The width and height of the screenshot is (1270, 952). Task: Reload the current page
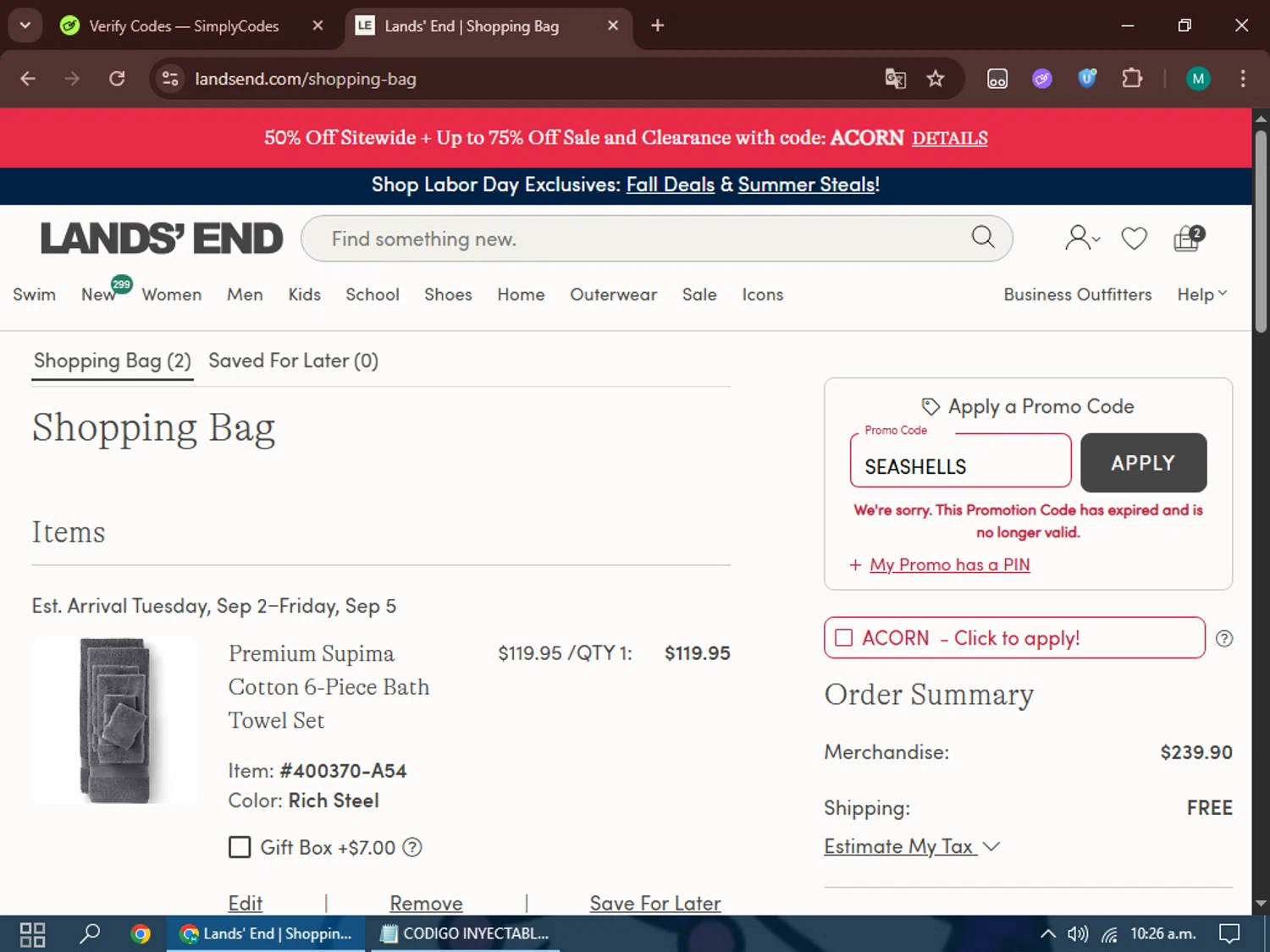117,79
